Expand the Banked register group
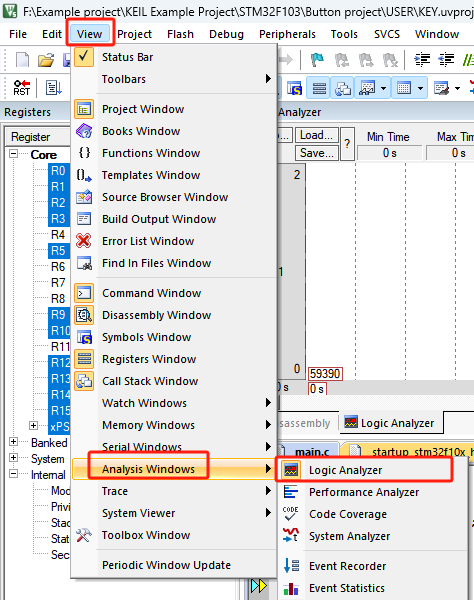Screen dimensions: 474x600 pyautogui.click(x=13, y=442)
